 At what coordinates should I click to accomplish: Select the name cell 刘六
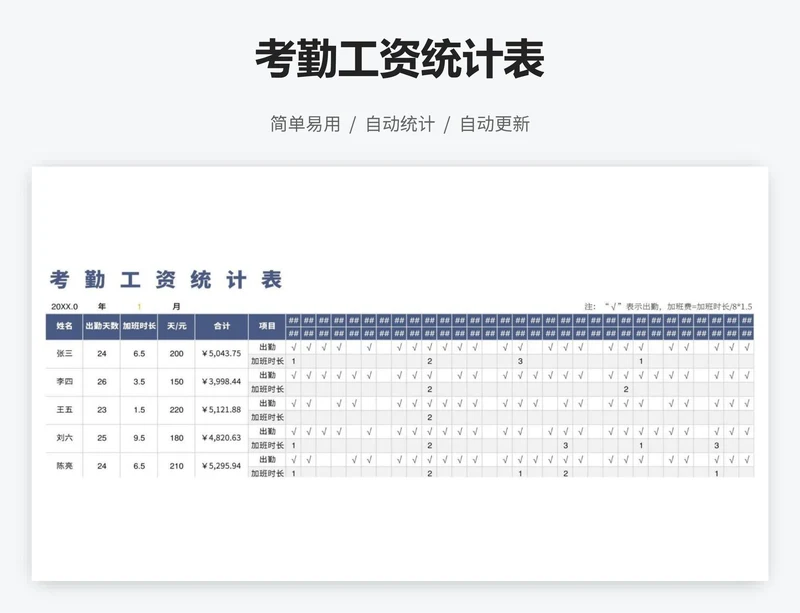(64, 438)
